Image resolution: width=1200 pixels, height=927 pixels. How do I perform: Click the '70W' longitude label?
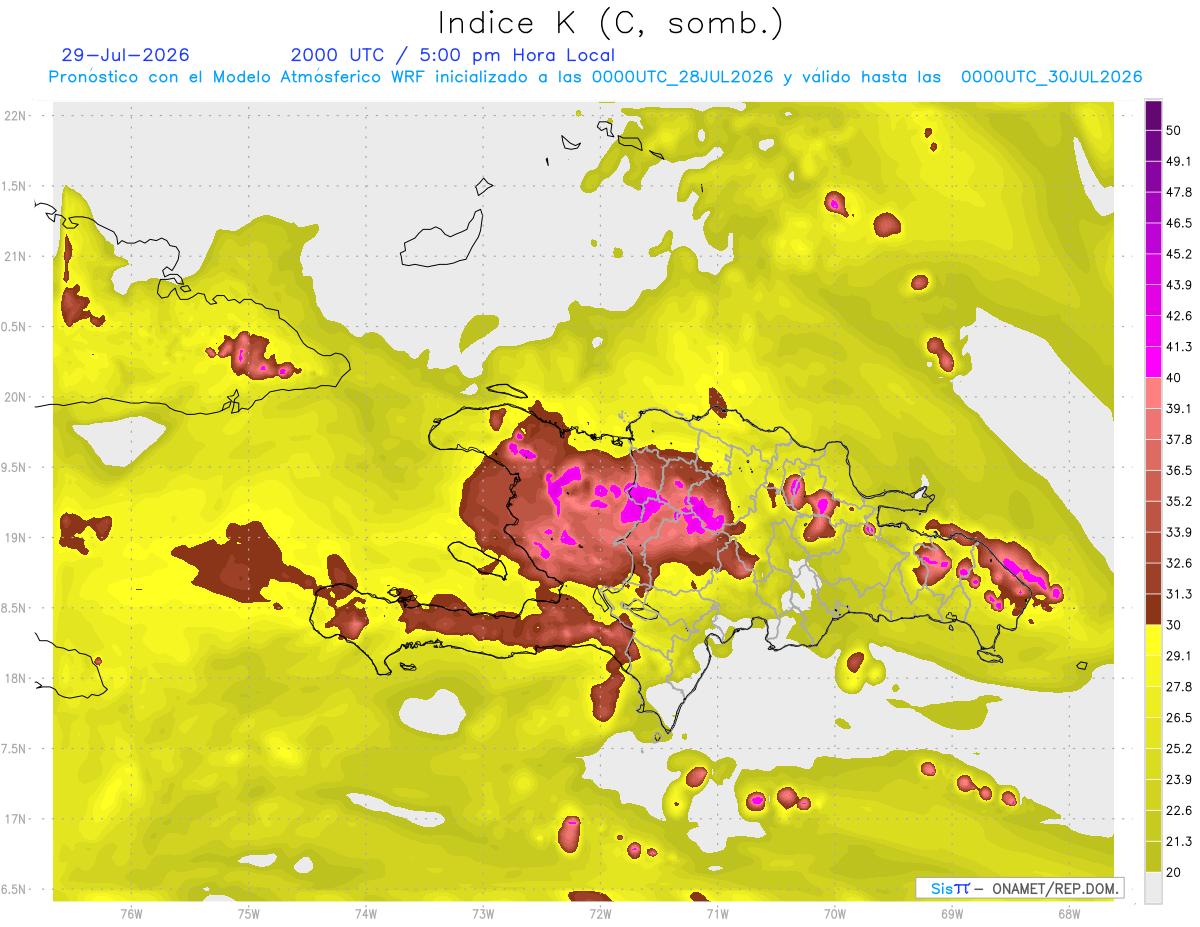click(x=835, y=912)
